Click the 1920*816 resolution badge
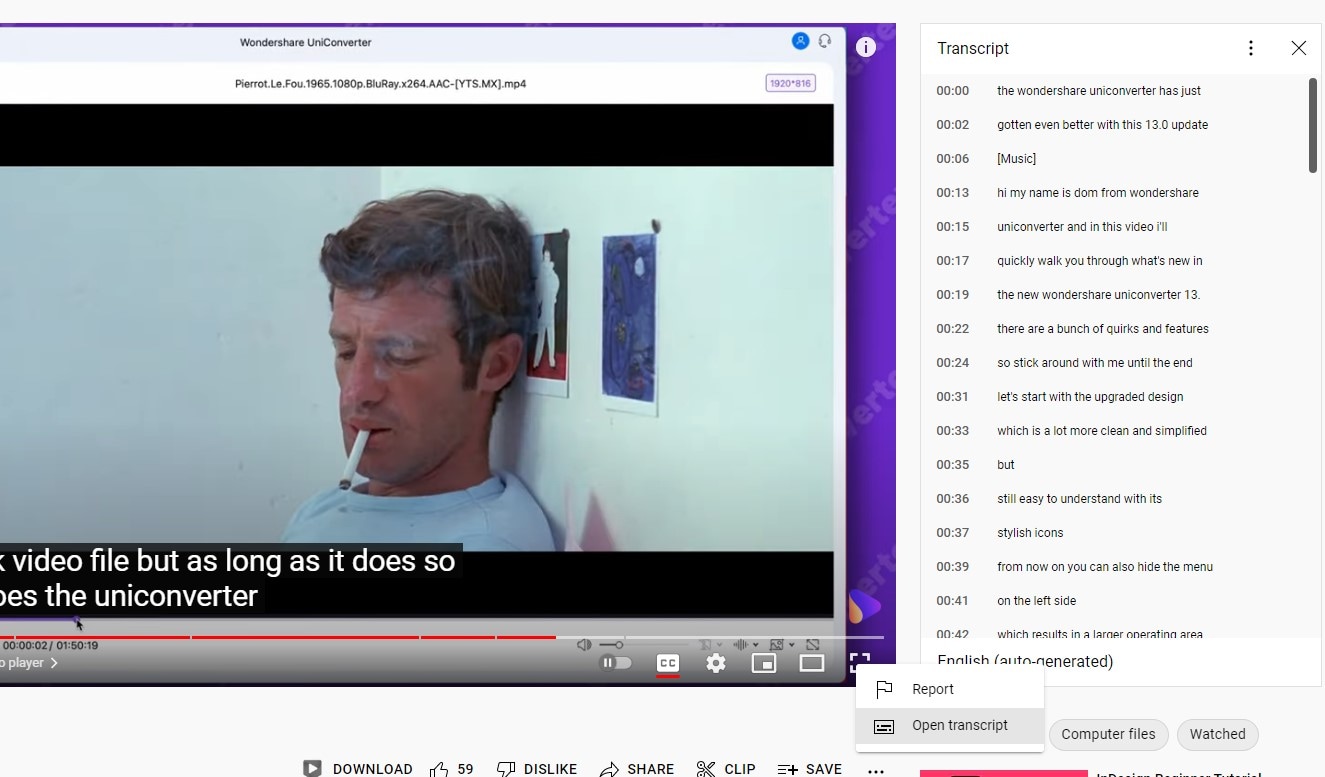Image resolution: width=1325 pixels, height=777 pixels. (x=790, y=83)
